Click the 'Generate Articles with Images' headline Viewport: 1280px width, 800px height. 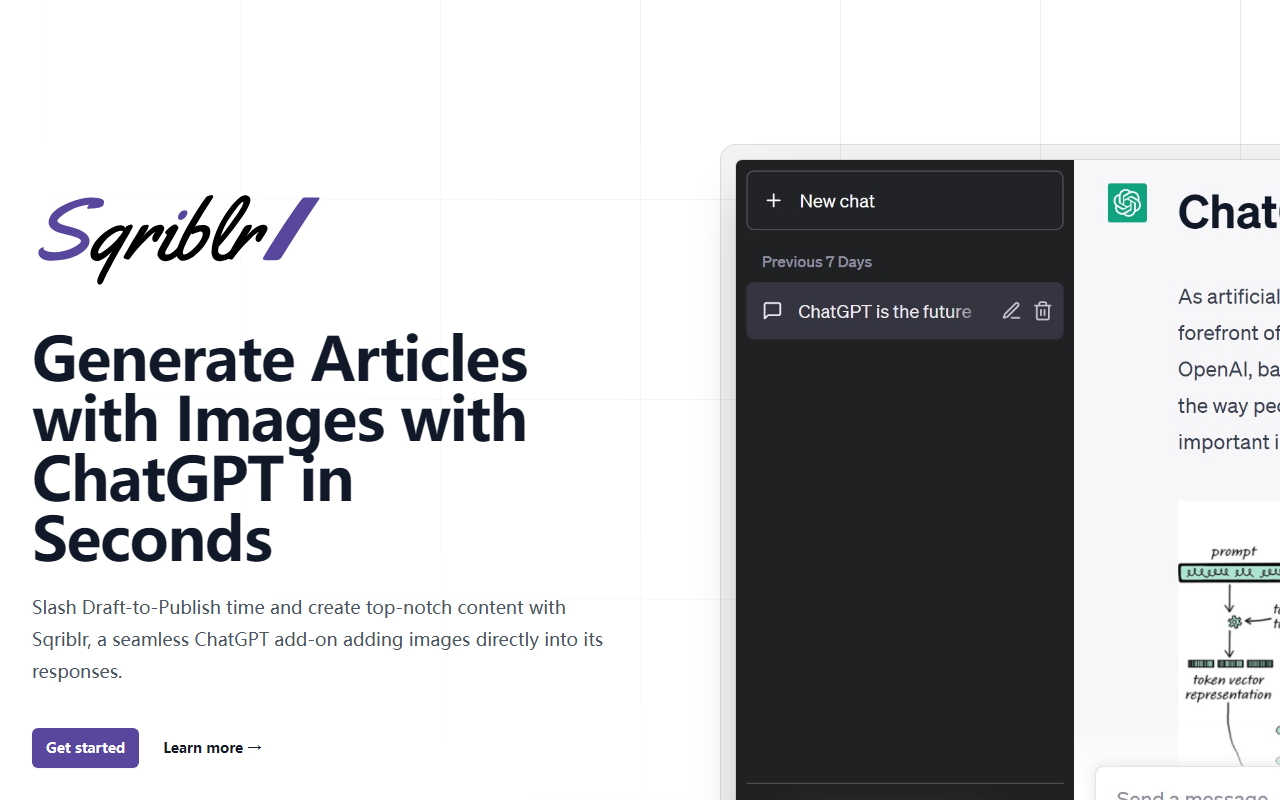click(280, 448)
